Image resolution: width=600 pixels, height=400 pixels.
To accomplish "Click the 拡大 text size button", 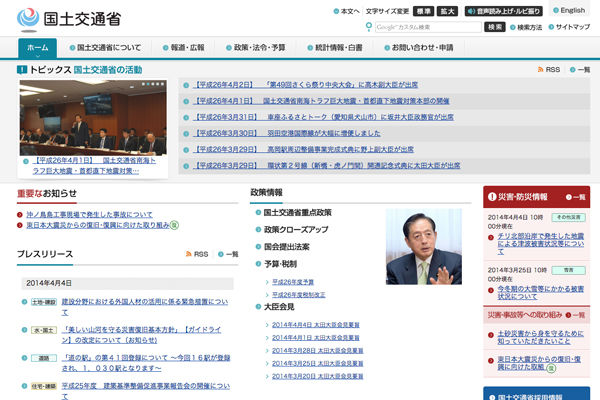I will (447, 11).
